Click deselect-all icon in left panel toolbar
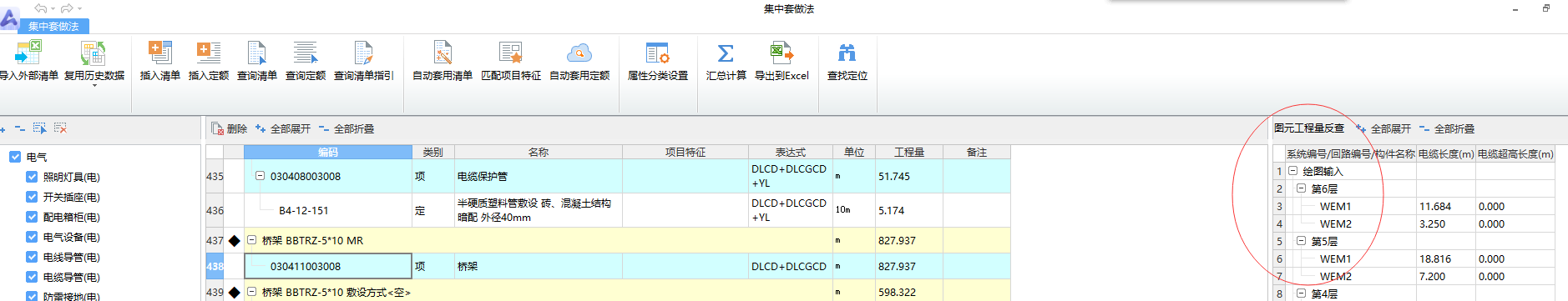Image resolution: width=1568 pixels, height=301 pixels. coord(60,128)
